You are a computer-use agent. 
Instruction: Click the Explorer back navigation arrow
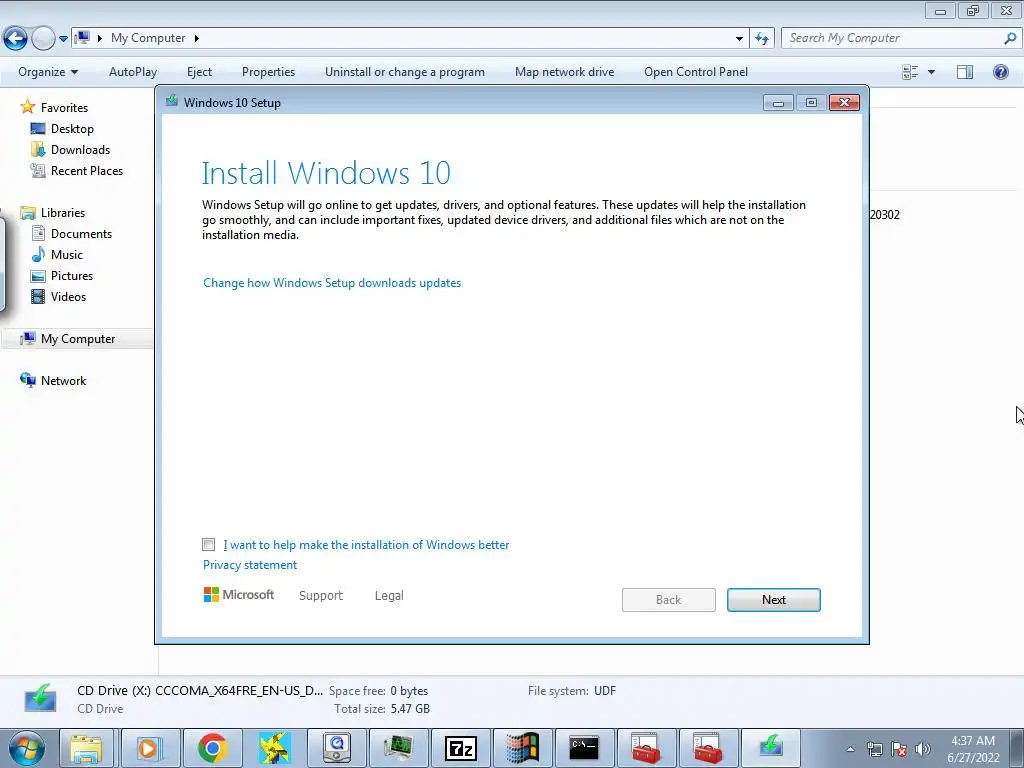[15, 39]
